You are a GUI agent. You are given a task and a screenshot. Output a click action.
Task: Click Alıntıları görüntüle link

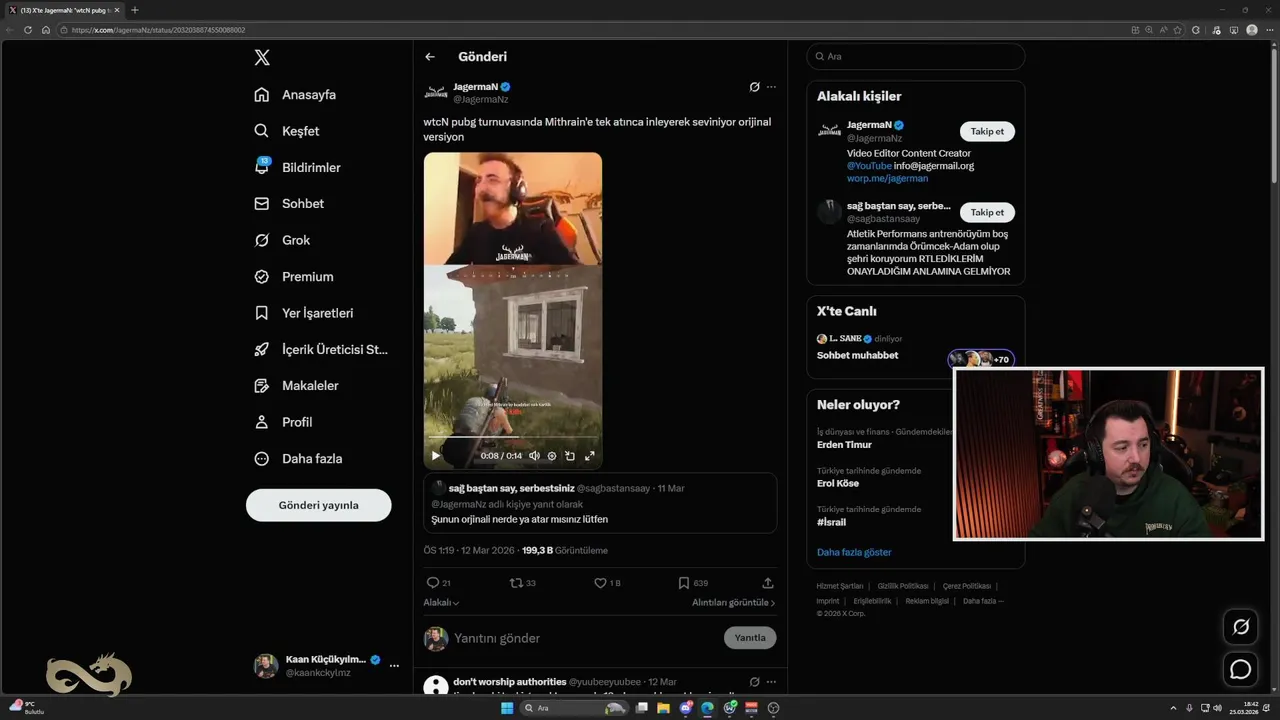(x=733, y=603)
